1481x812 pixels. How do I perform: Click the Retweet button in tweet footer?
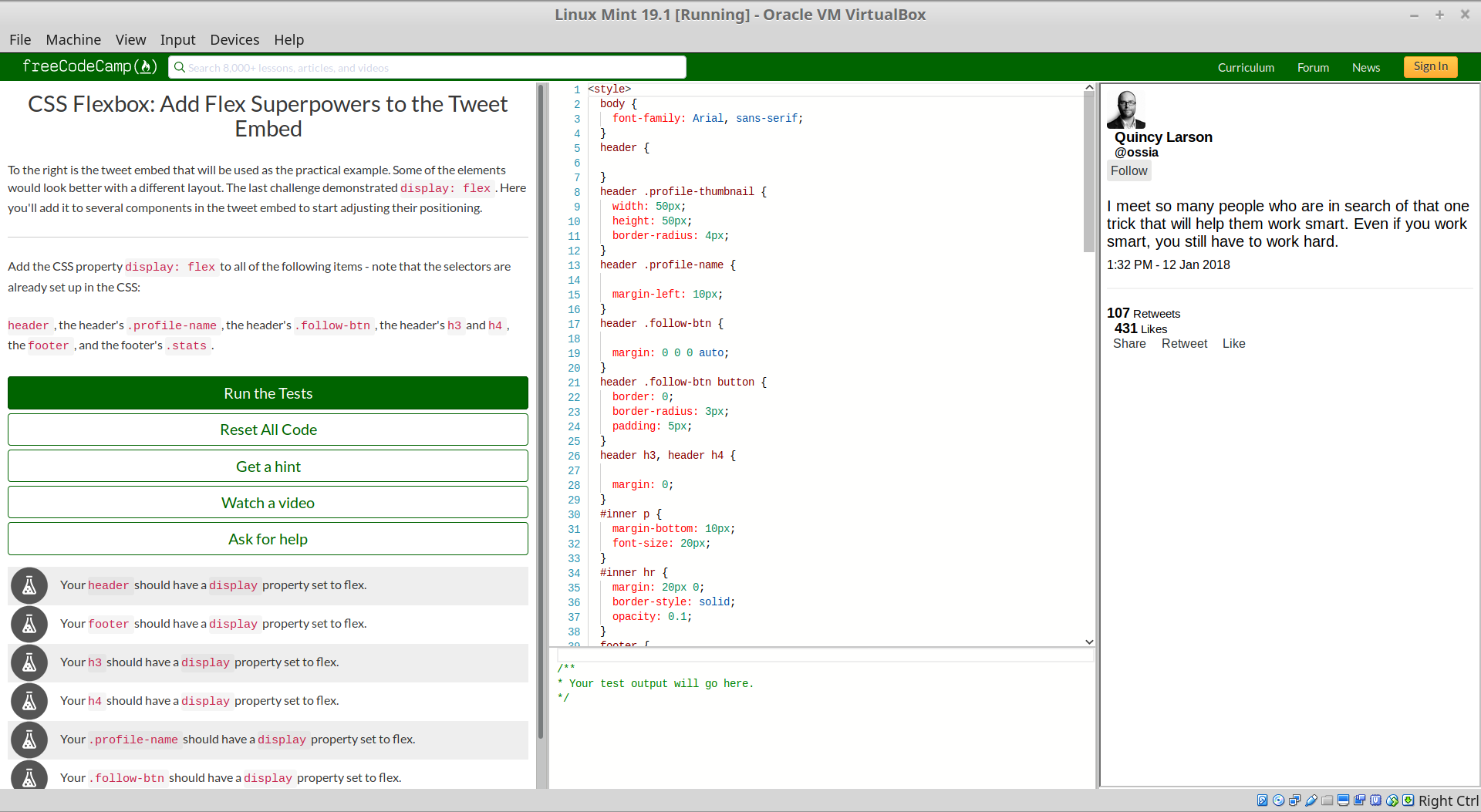[x=1184, y=344]
